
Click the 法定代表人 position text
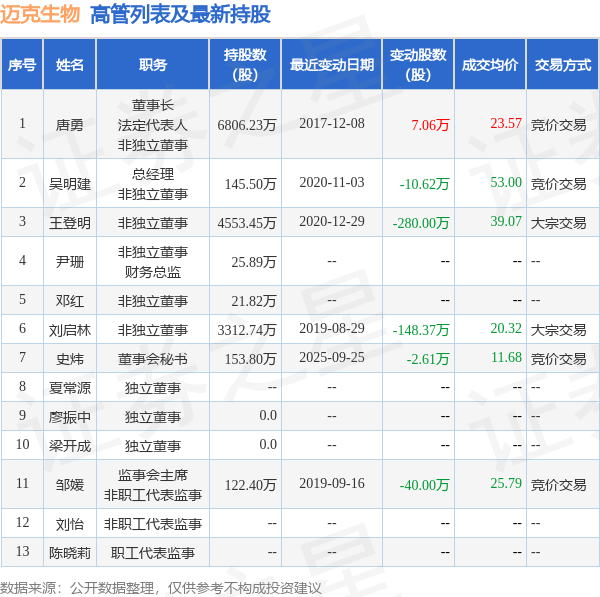[x=153, y=125]
